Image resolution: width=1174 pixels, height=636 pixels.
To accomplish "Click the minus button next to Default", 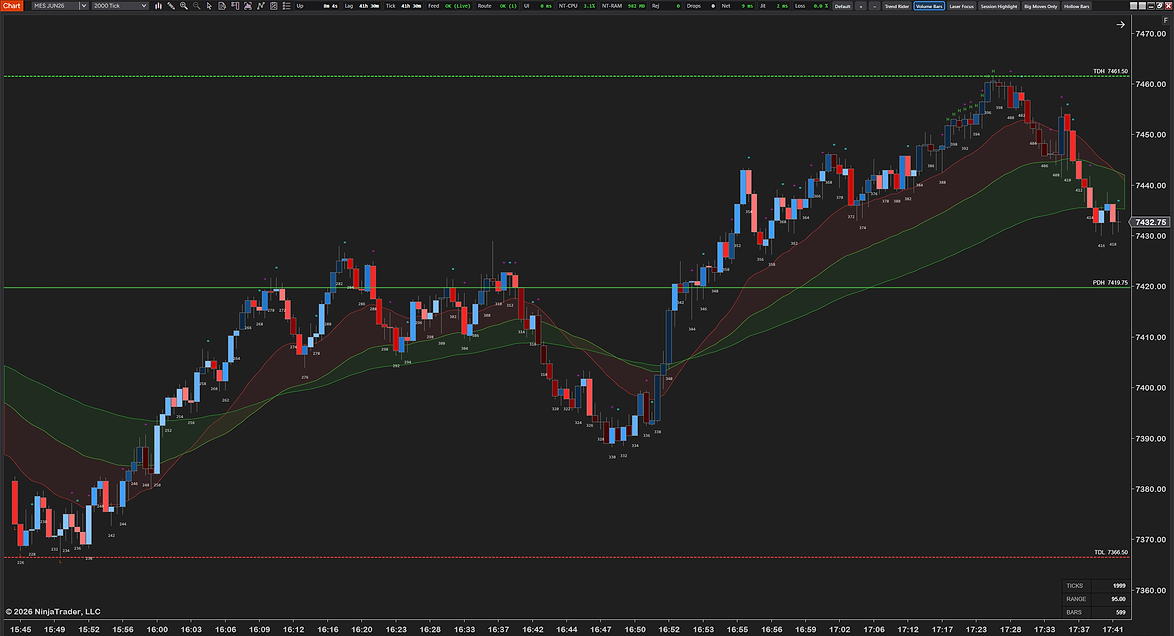I will [875, 6].
